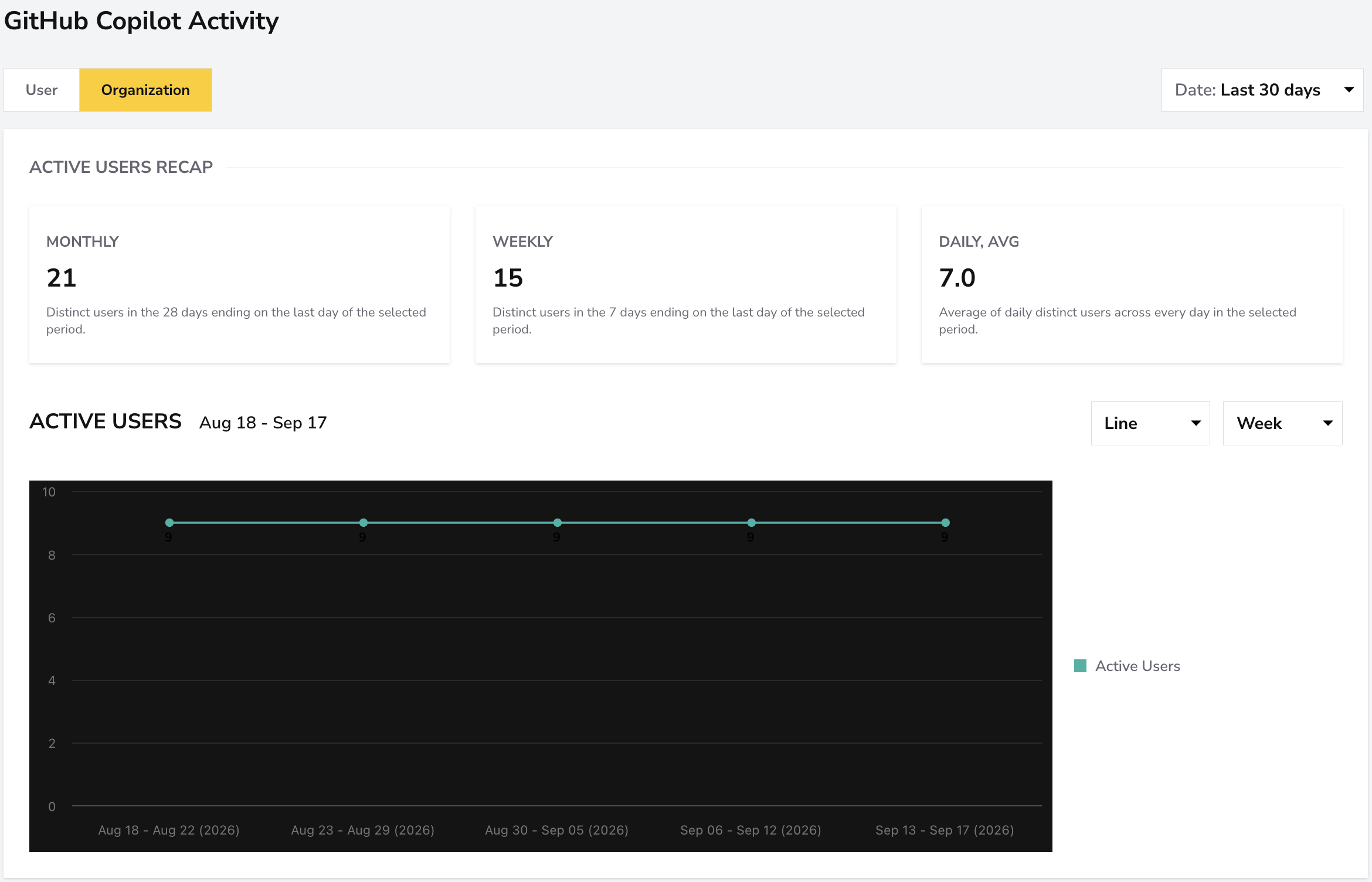The image size is (1372, 882).
Task: Click the Aug 23 - Aug 29 (2026) axis label
Action: click(363, 830)
